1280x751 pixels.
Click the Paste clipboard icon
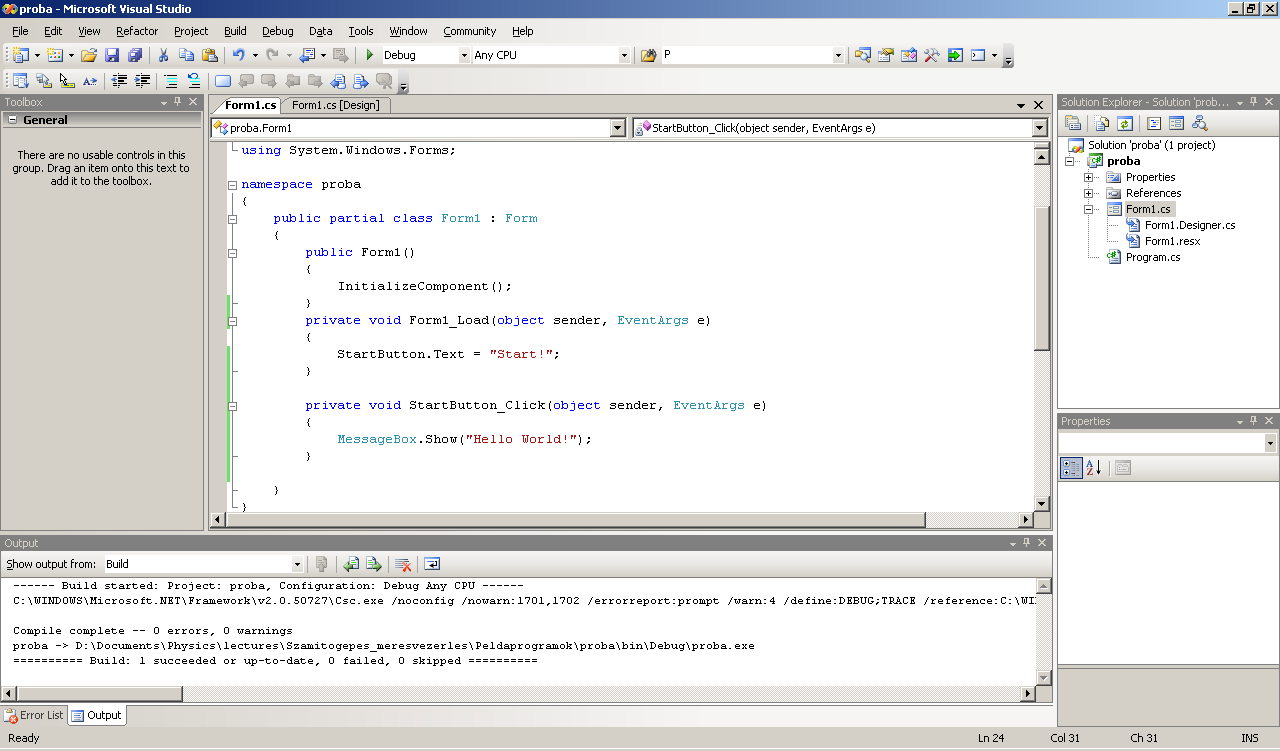tap(210, 55)
